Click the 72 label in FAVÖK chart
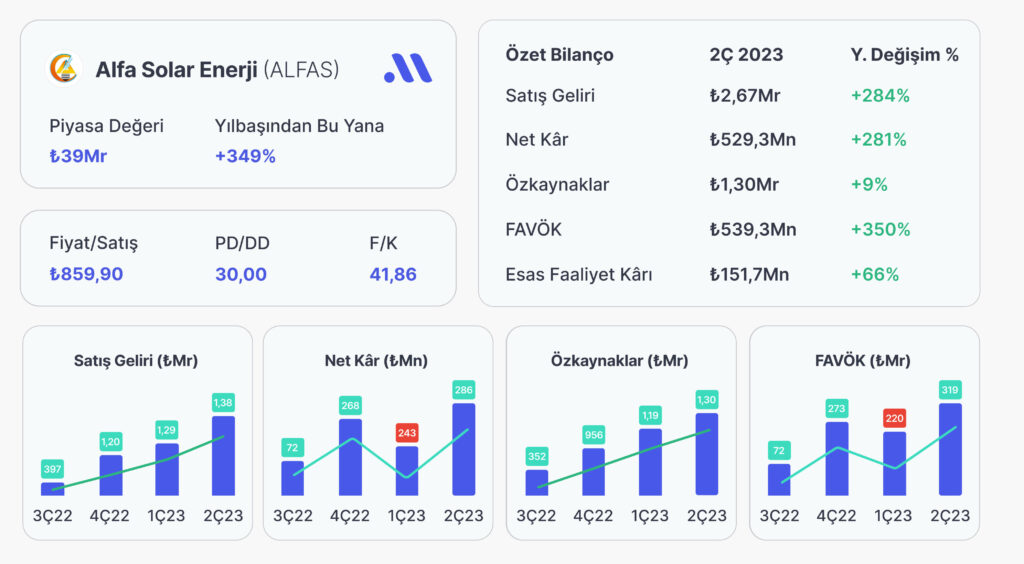 point(779,450)
